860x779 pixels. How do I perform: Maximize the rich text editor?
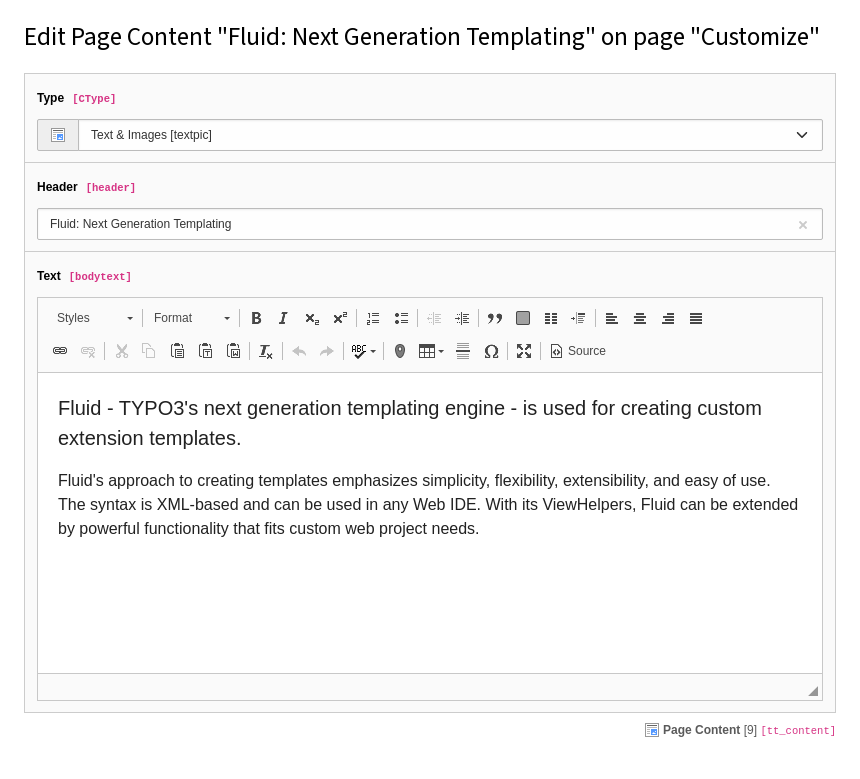pyautogui.click(x=524, y=351)
